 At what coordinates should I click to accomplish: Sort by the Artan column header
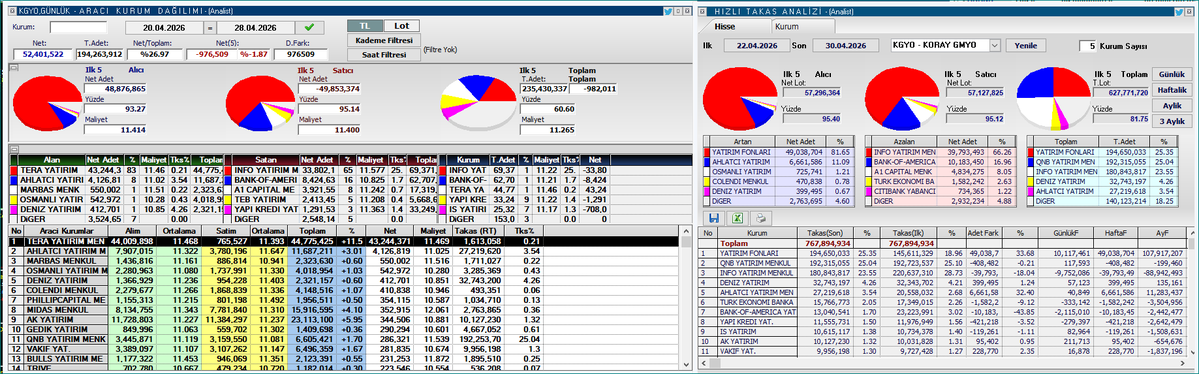coord(742,141)
